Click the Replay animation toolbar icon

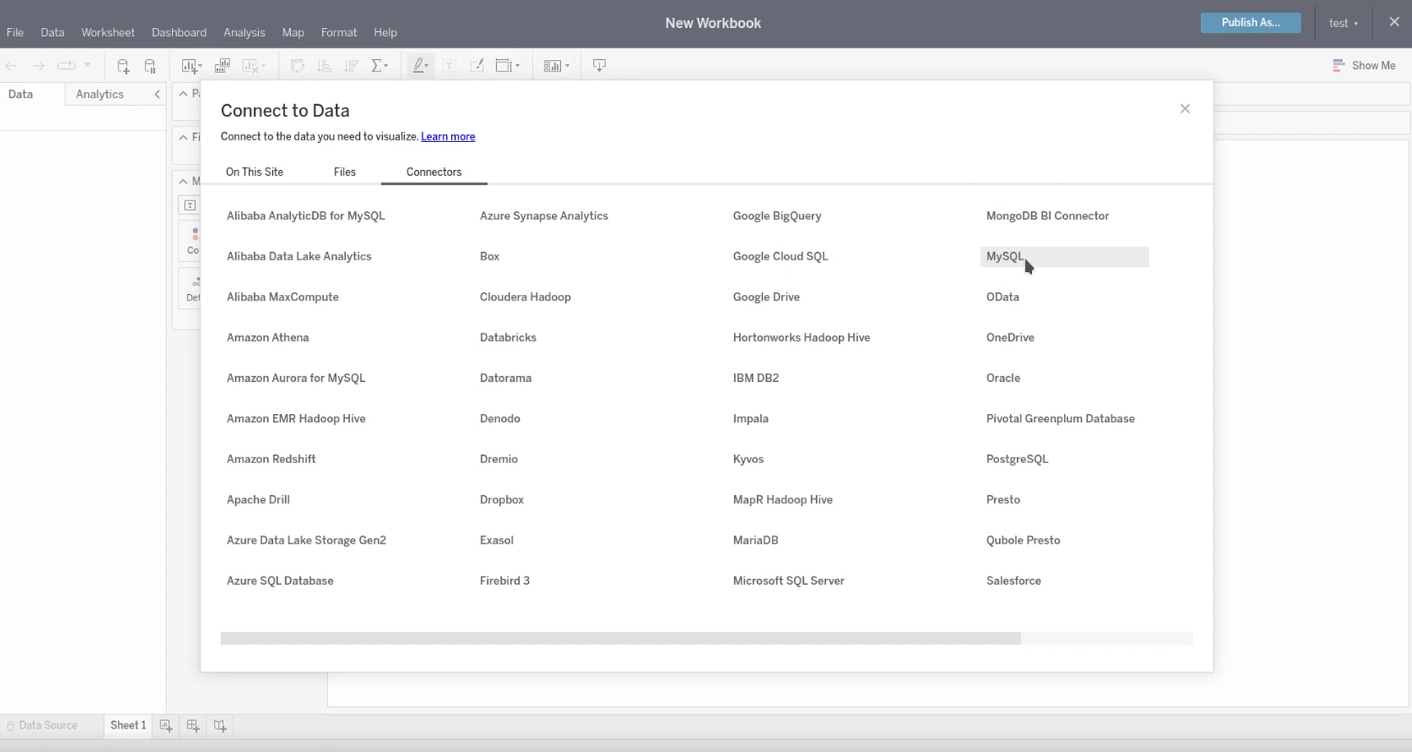[66, 66]
